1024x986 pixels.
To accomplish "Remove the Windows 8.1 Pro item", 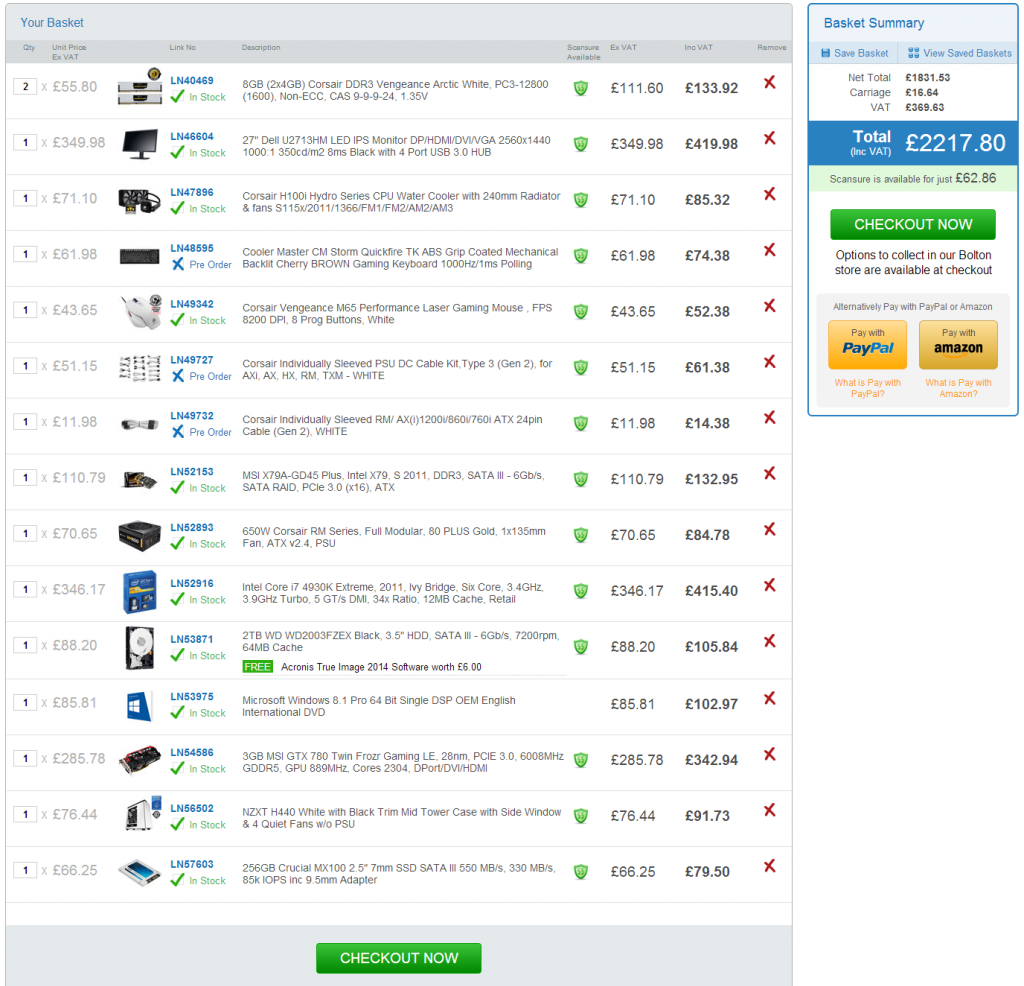I will (x=769, y=699).
